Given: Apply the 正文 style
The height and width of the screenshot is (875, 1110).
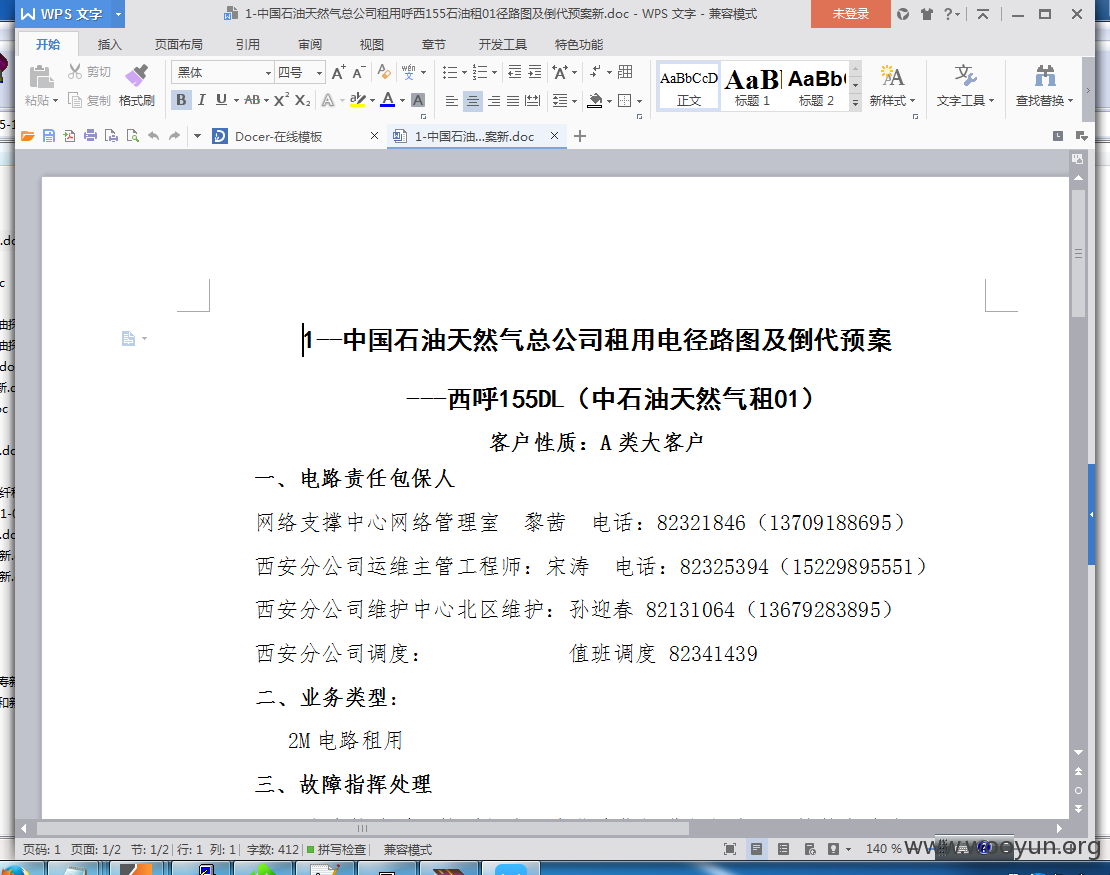Looking at the screenshot, I should (689, 86).
